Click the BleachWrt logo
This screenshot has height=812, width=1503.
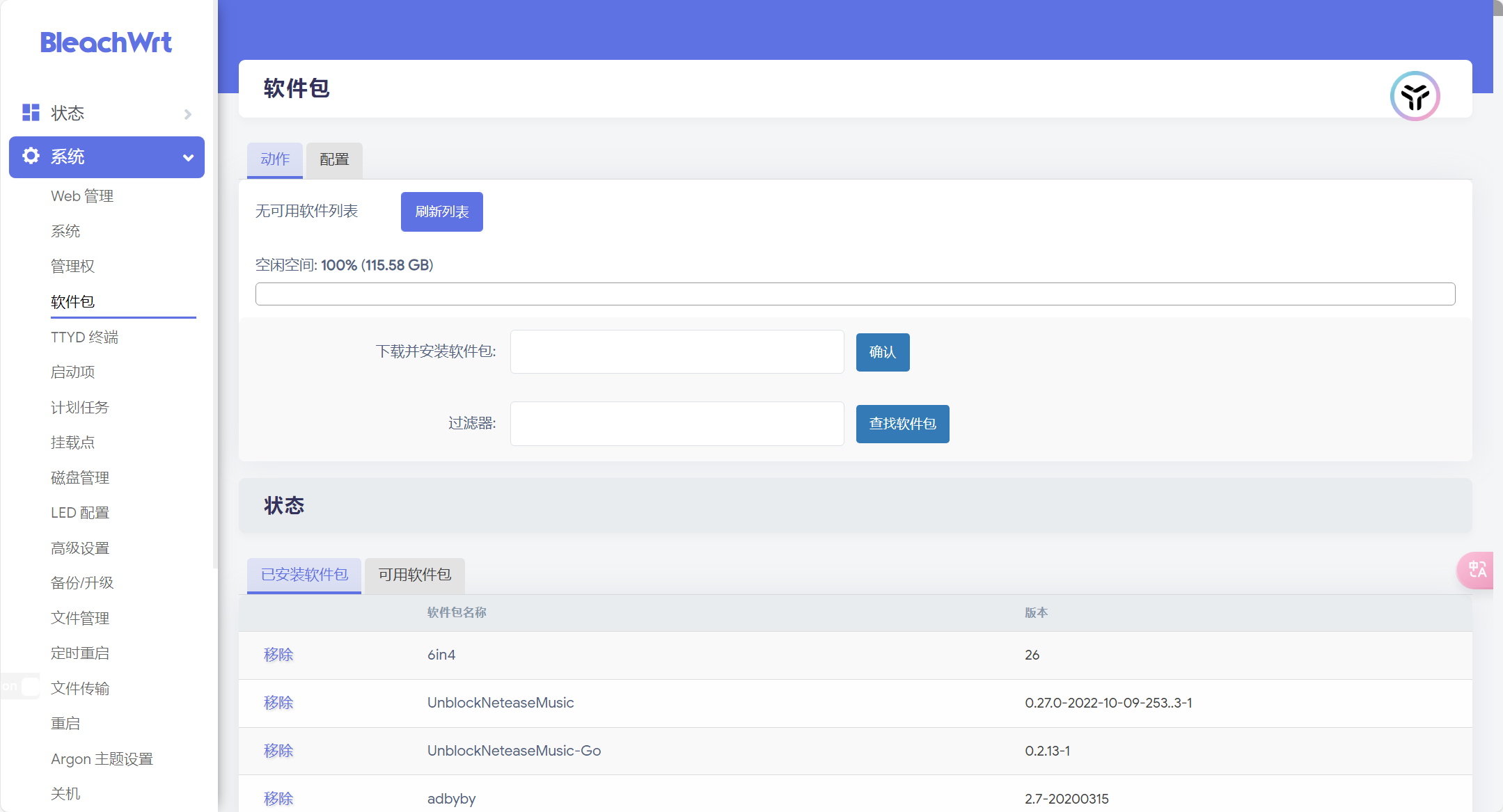pyautogui.click(x=106, y=42)
